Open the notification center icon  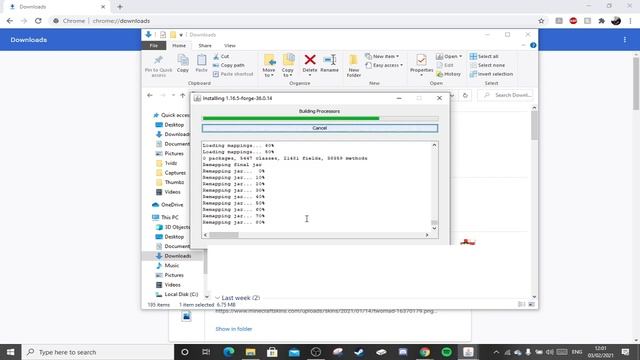coord(625,352)
